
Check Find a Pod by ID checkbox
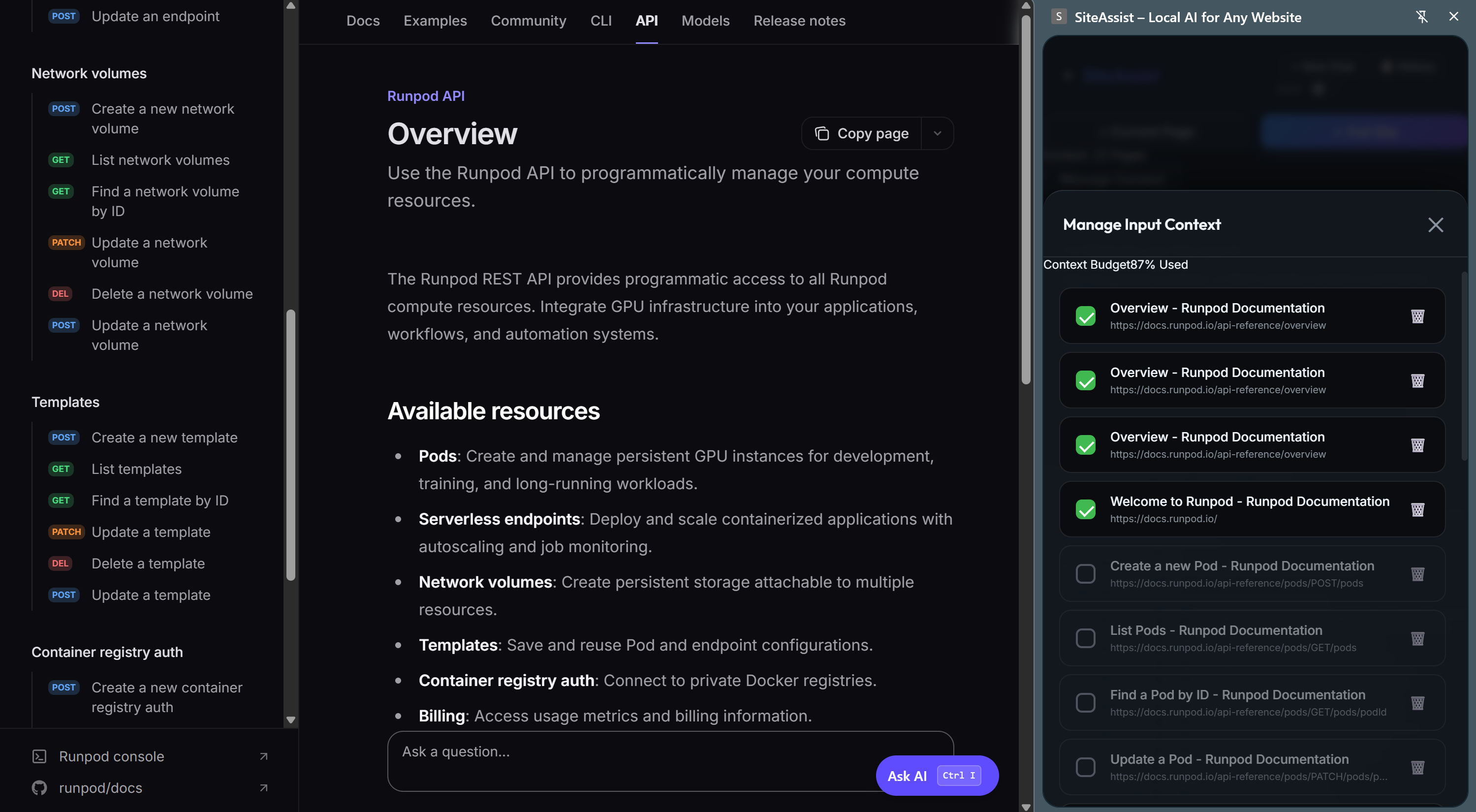click(x=1085, y=703)
